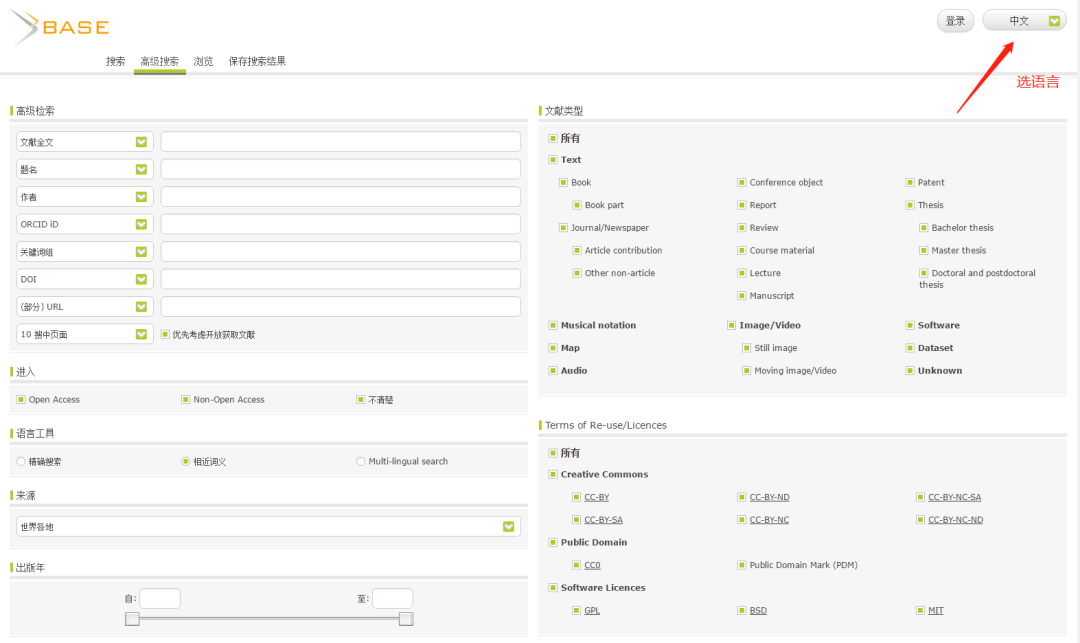Open the 浏览 tab
This screenshot has height=643, width=1080.
pyautogui.click(x=203, y=61)
